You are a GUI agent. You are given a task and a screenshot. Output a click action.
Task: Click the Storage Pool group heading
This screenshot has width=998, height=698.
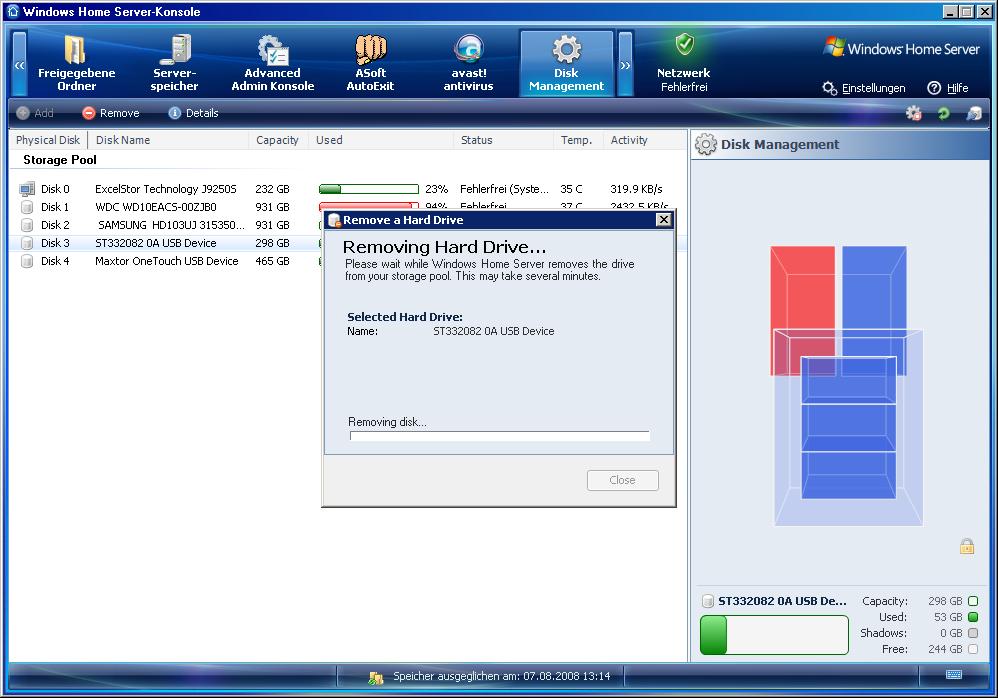pyautogui.click(x=60, y=160)
